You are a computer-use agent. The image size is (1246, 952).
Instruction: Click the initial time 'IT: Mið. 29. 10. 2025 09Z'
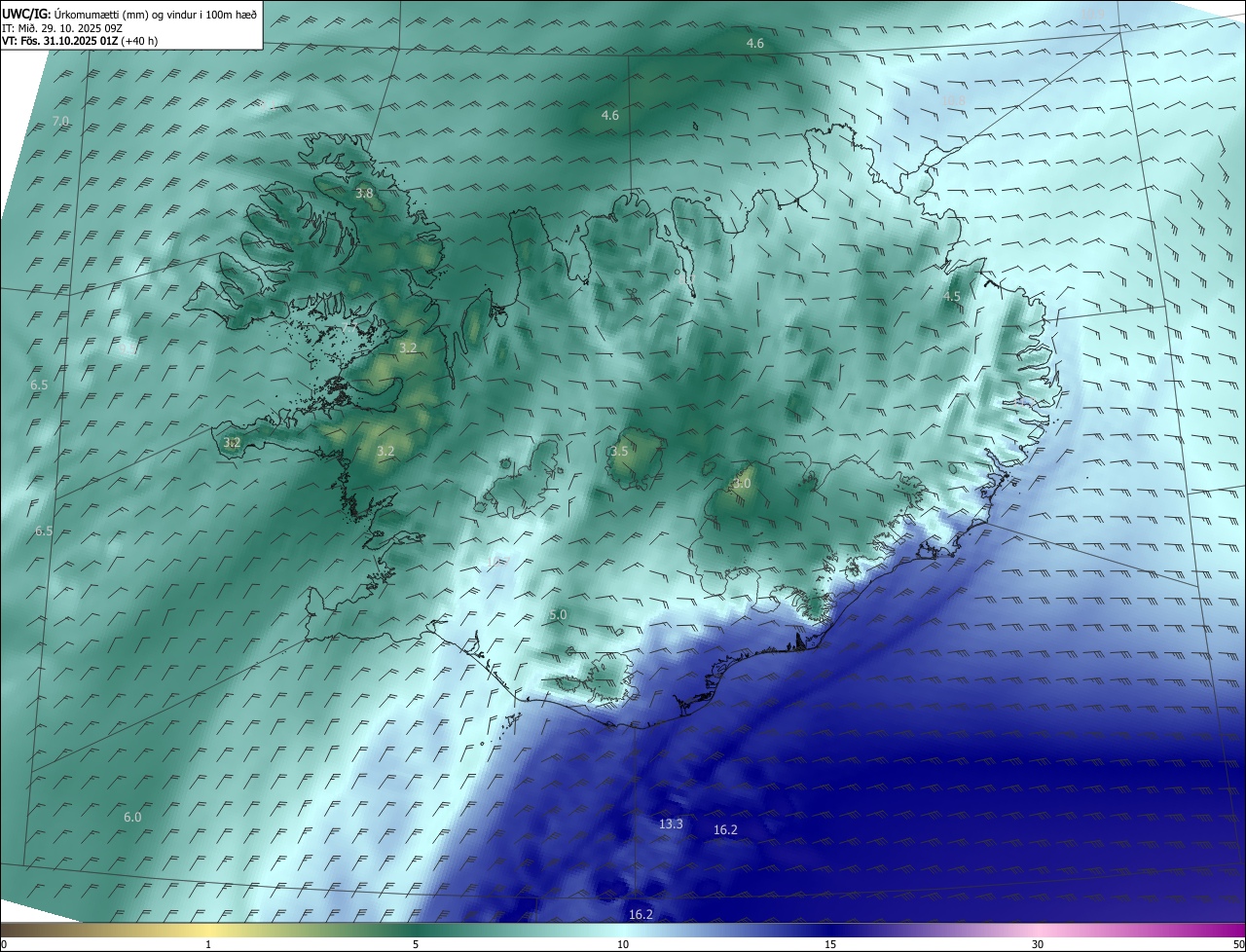[x=62, y=27]
